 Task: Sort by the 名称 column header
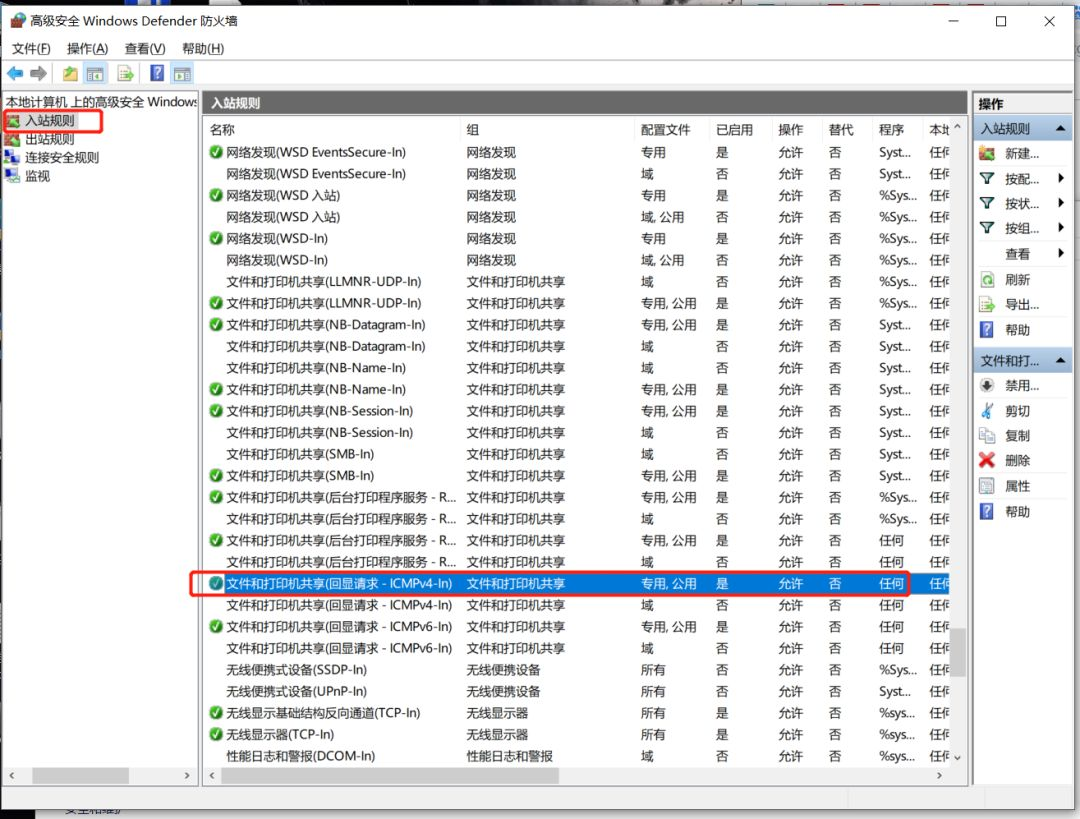pos(333,129)
